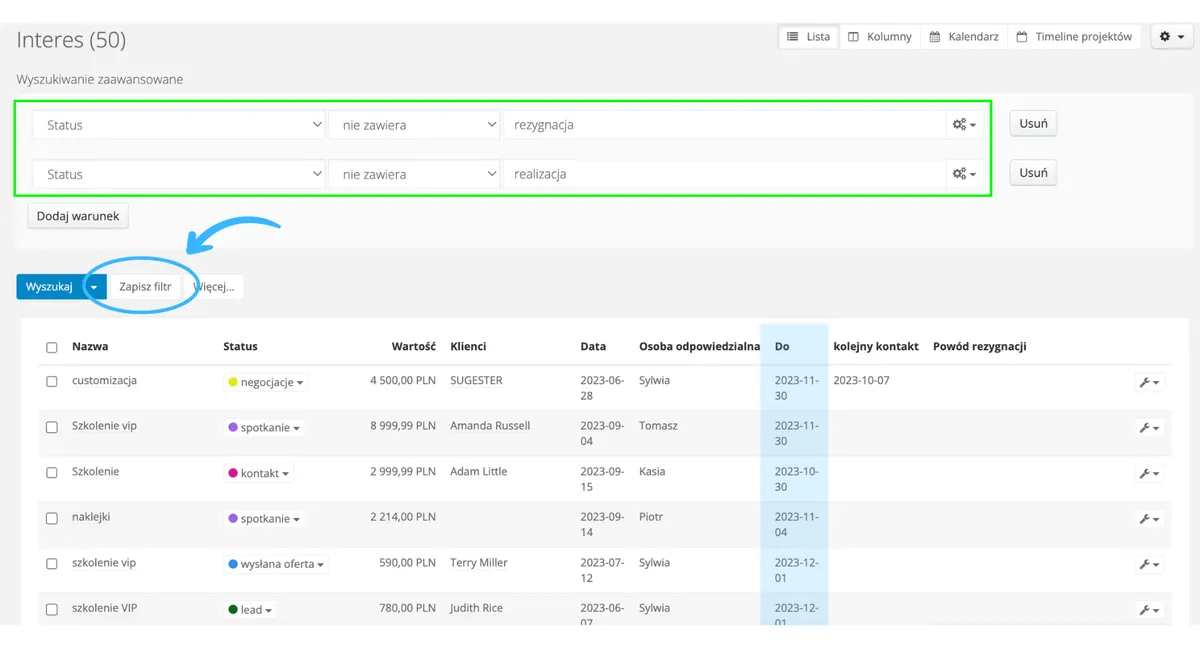
Task: Open condition options cog for realizacja filter
Action: [964, 174]
